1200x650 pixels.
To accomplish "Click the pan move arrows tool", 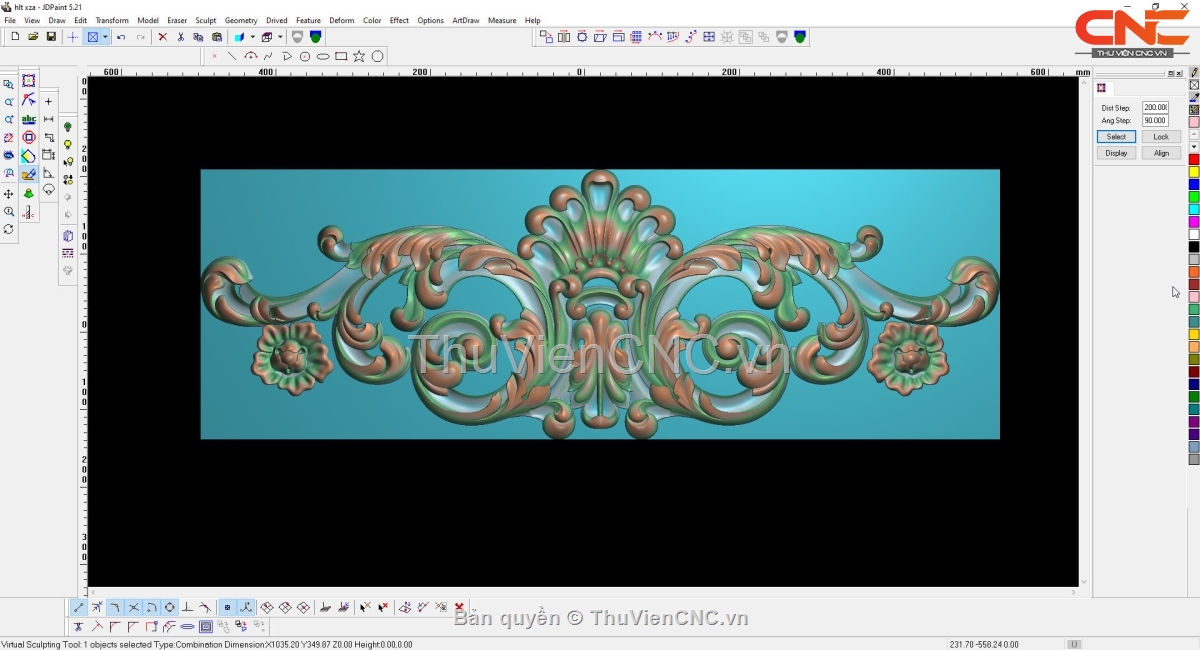I will (x=9, y=194).
